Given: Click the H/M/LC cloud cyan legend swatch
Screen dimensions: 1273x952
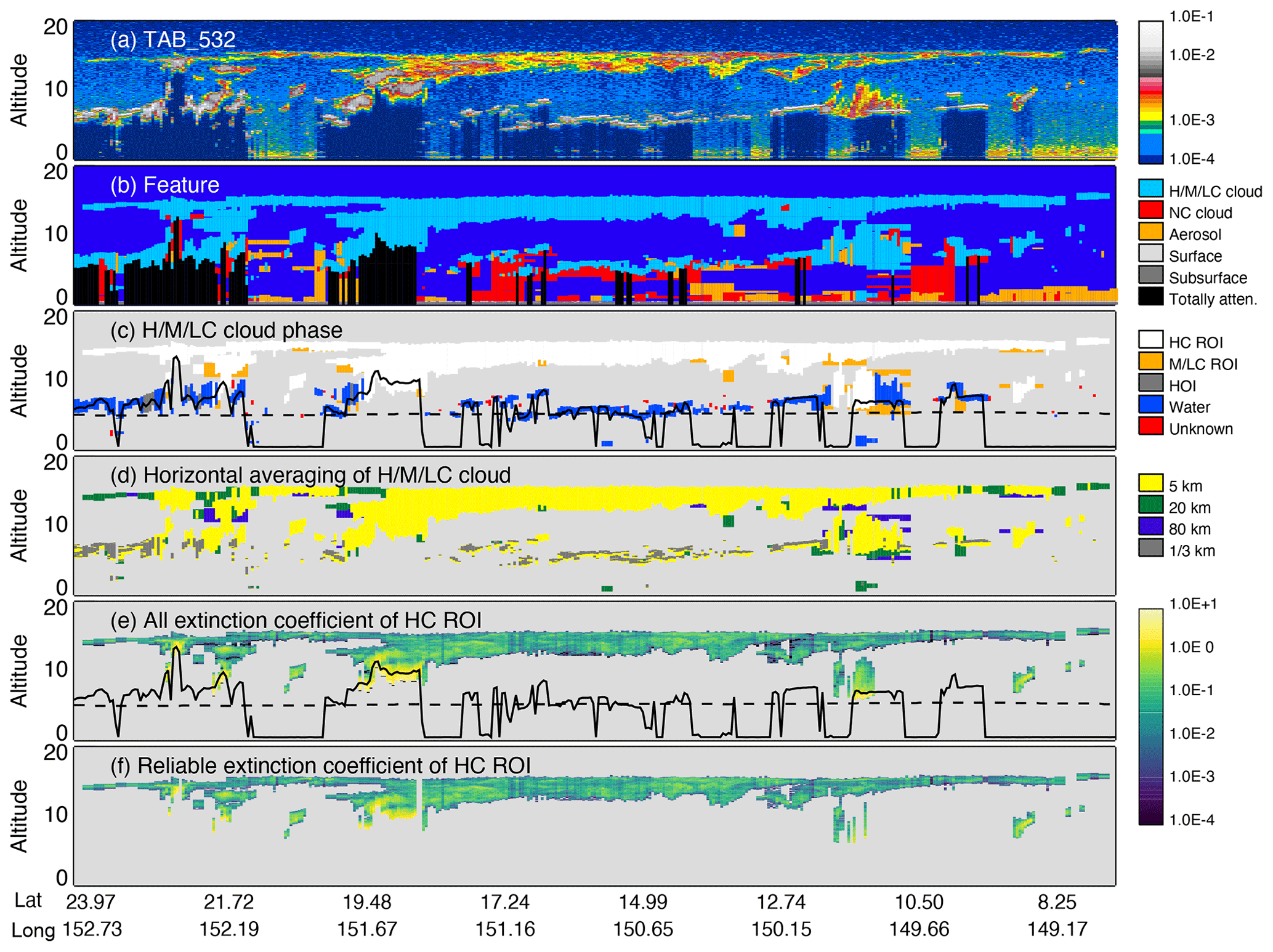Looking at the screenshot, I should 1150,188.
